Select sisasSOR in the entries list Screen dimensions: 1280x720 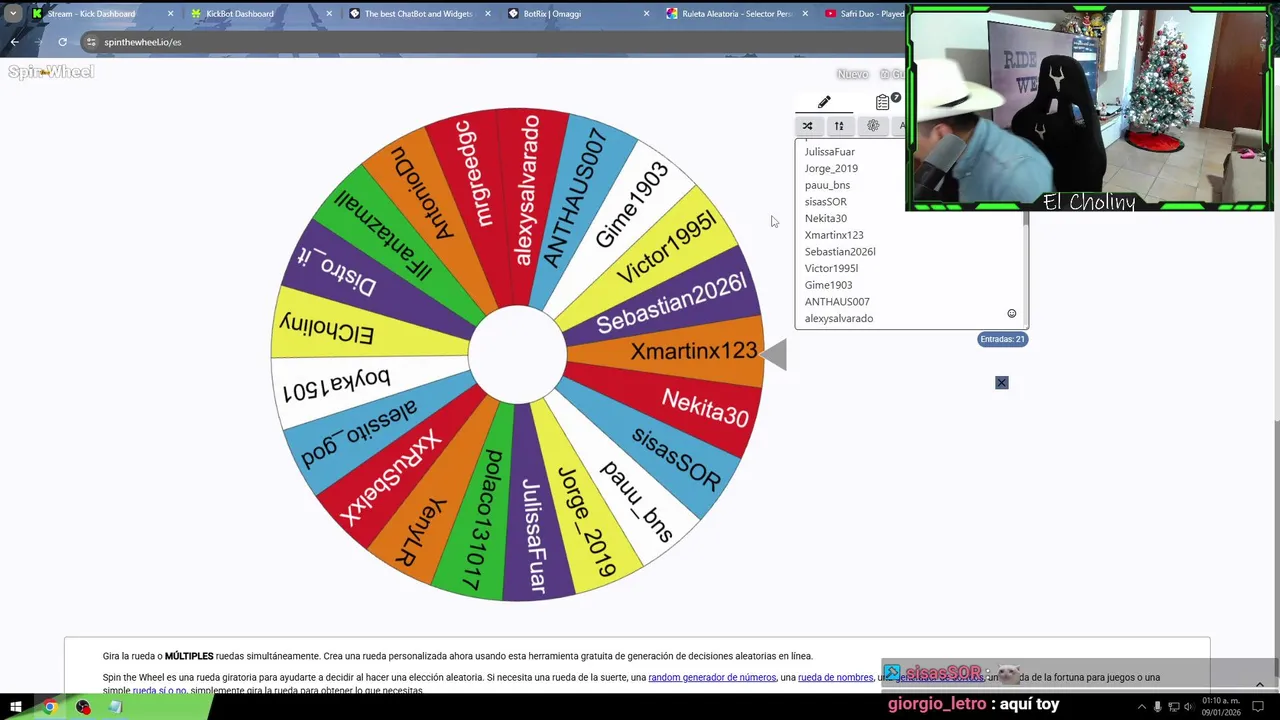[825, 202]
